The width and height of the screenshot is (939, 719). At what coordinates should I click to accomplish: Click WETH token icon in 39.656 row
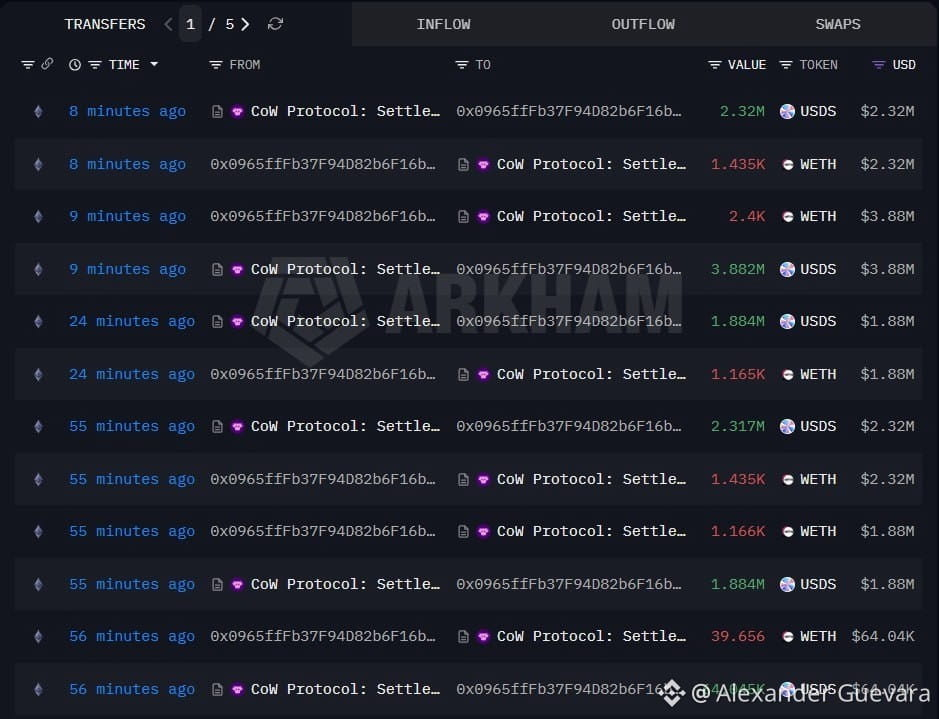(x=788, y=636)
